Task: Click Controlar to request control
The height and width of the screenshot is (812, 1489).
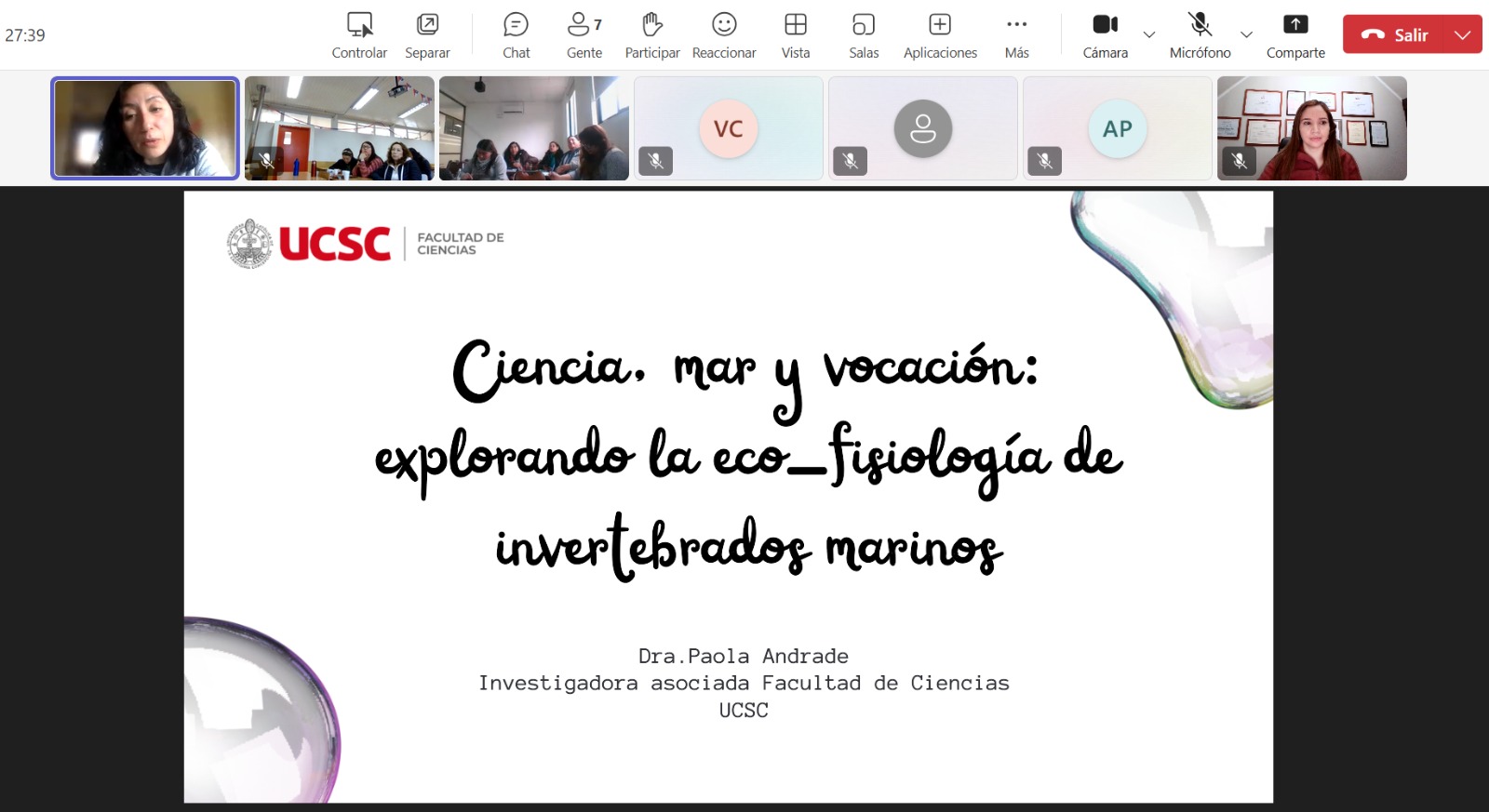Action: click(x=359, y=35)
